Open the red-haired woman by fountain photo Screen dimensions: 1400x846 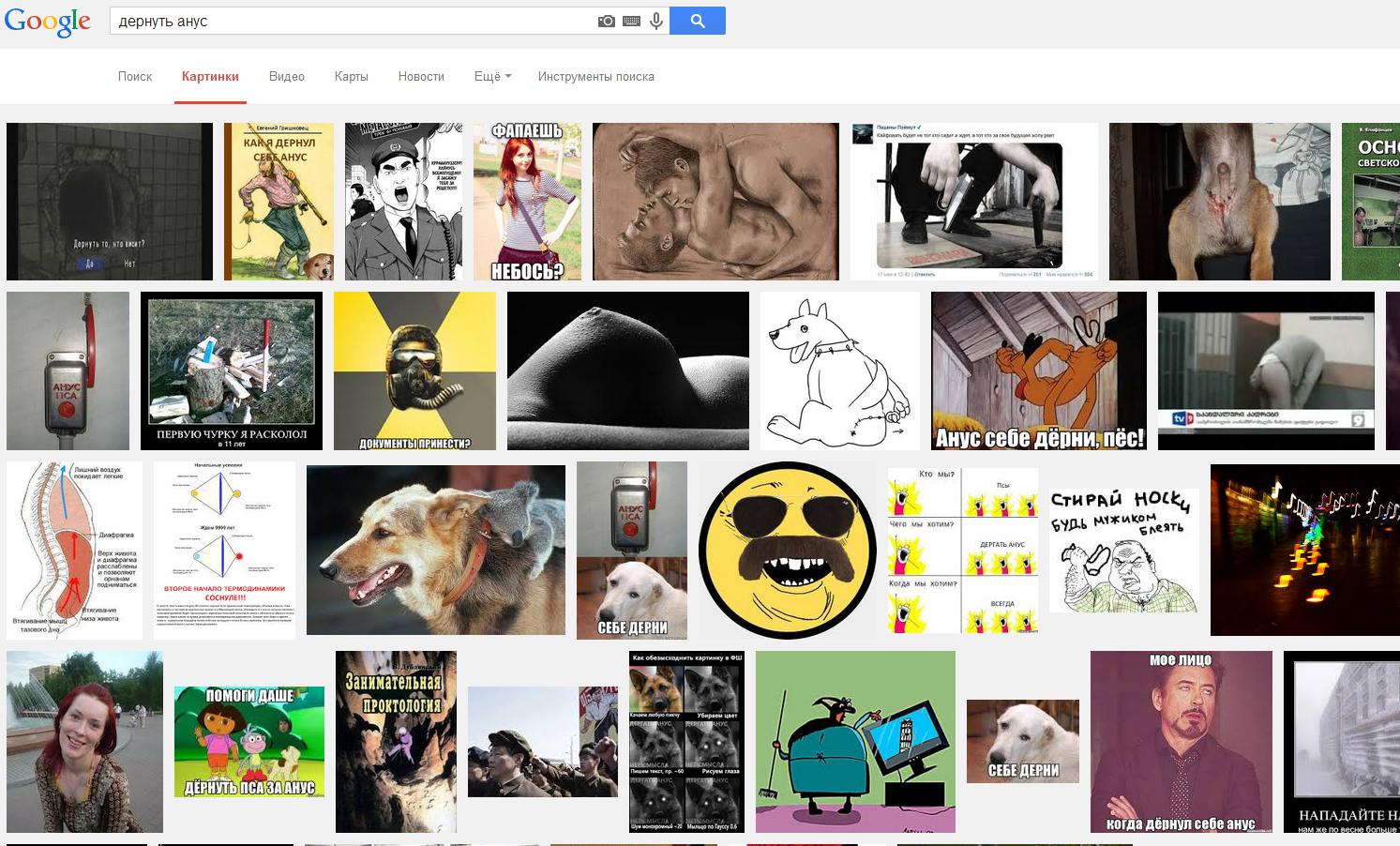pos(84,742)
